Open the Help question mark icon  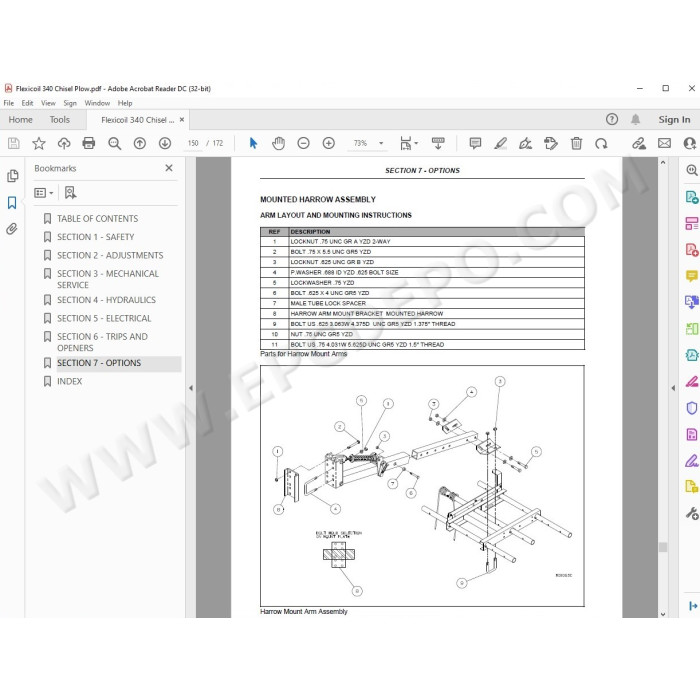click(612, 119)
